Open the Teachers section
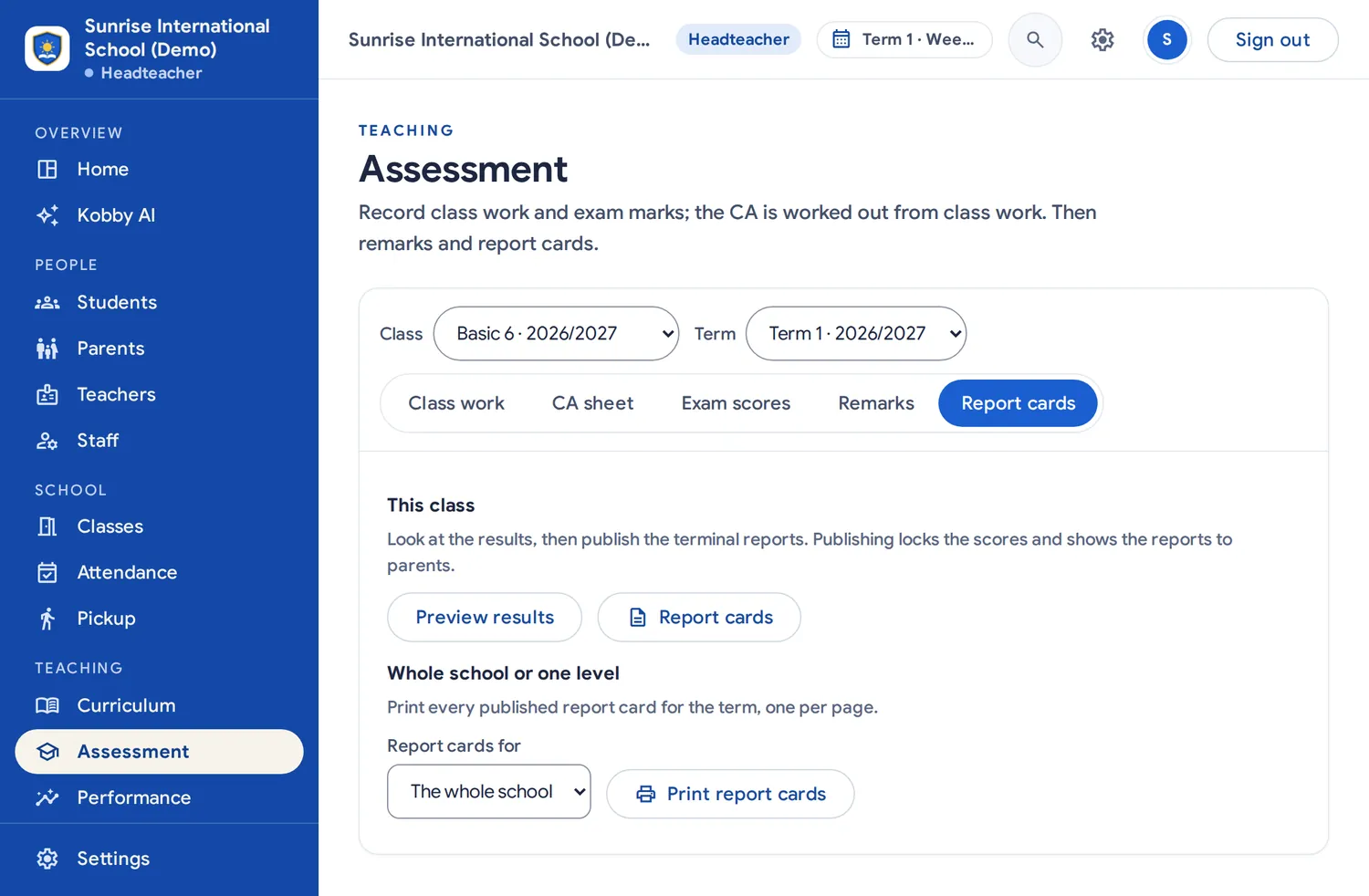This screenshot has width=1369, height=896. point(159,394)
